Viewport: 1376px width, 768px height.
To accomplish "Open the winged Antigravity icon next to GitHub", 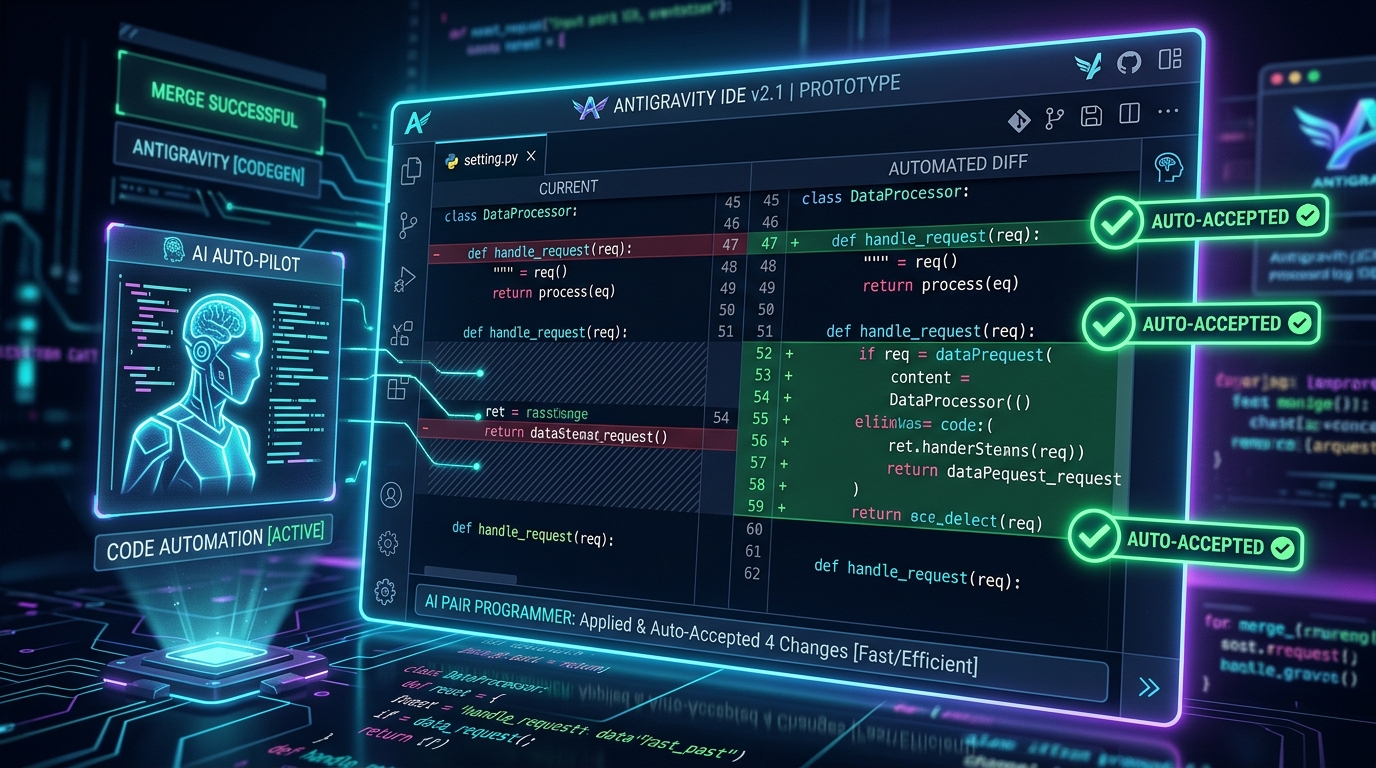I will point(1088,67).
